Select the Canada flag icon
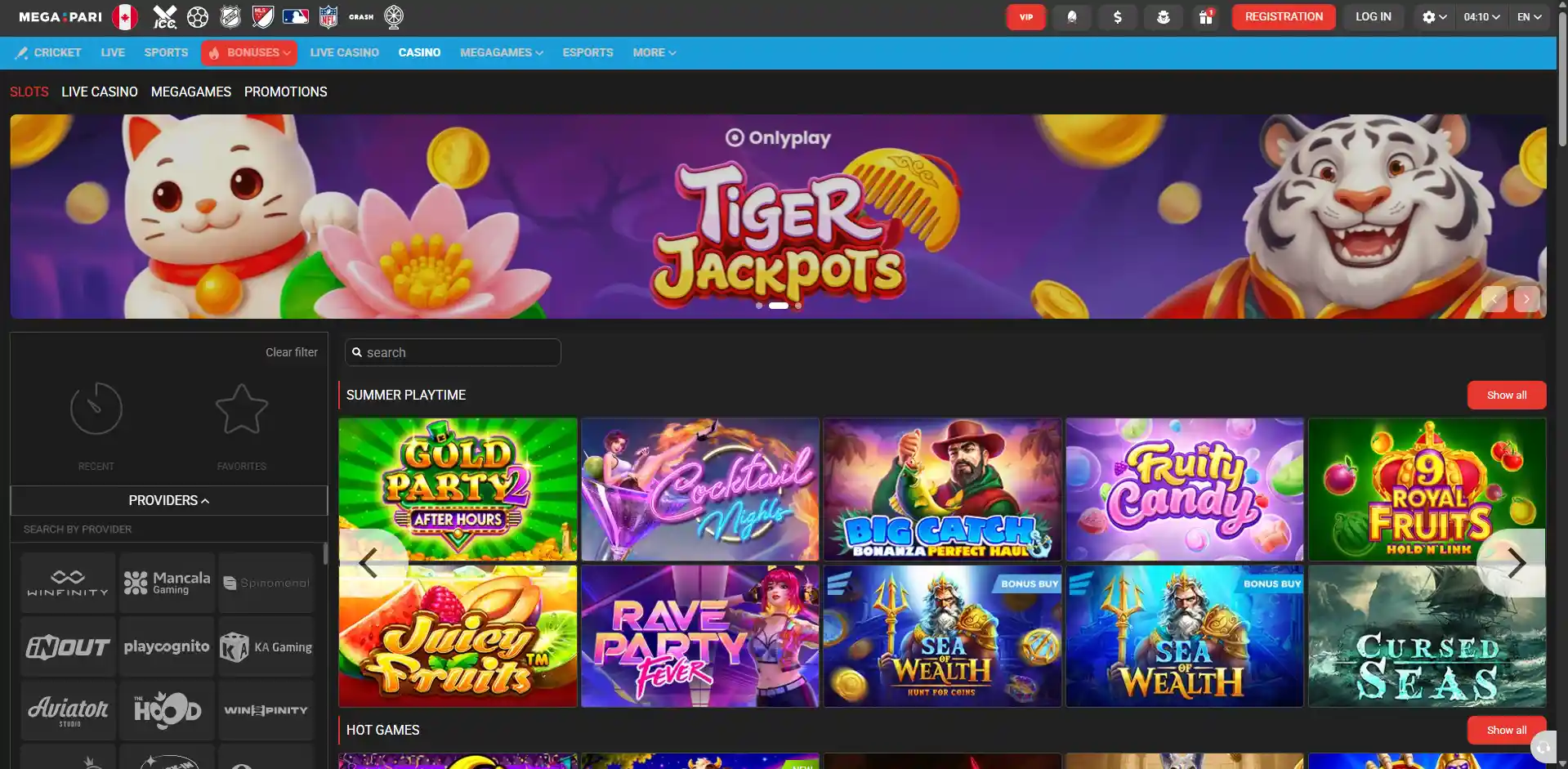 coord(125,16)
